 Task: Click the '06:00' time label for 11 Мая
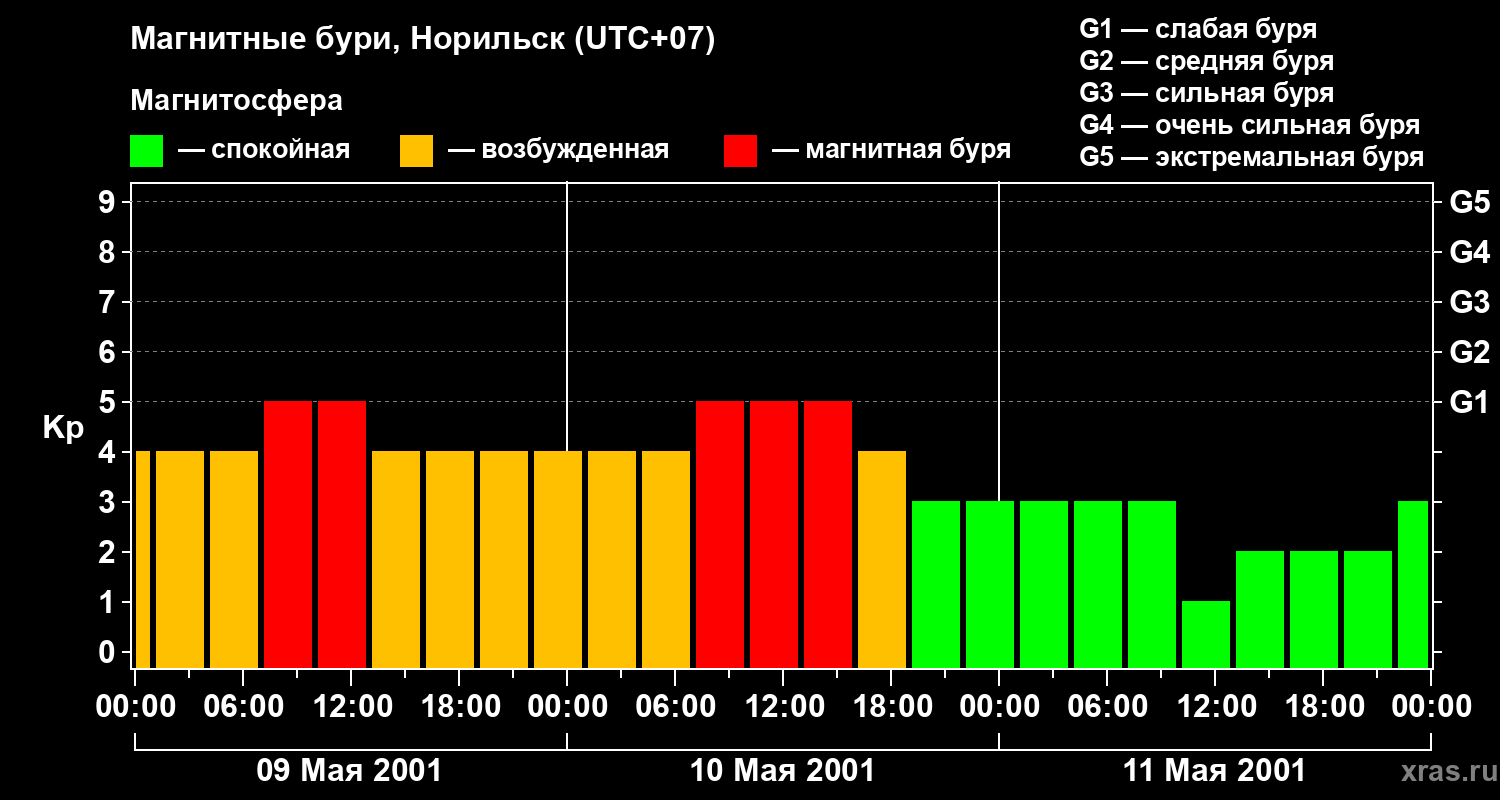pyautogui.click(x=1107, y=707)
